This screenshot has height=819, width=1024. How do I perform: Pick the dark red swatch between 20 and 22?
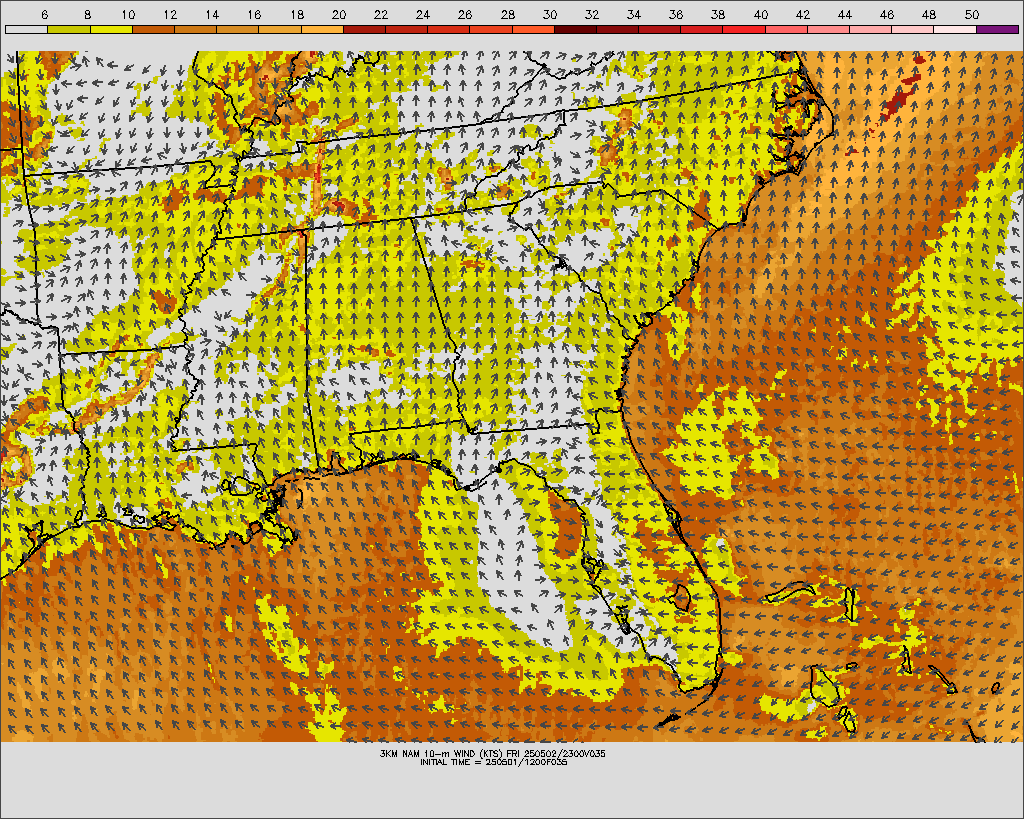364,29
